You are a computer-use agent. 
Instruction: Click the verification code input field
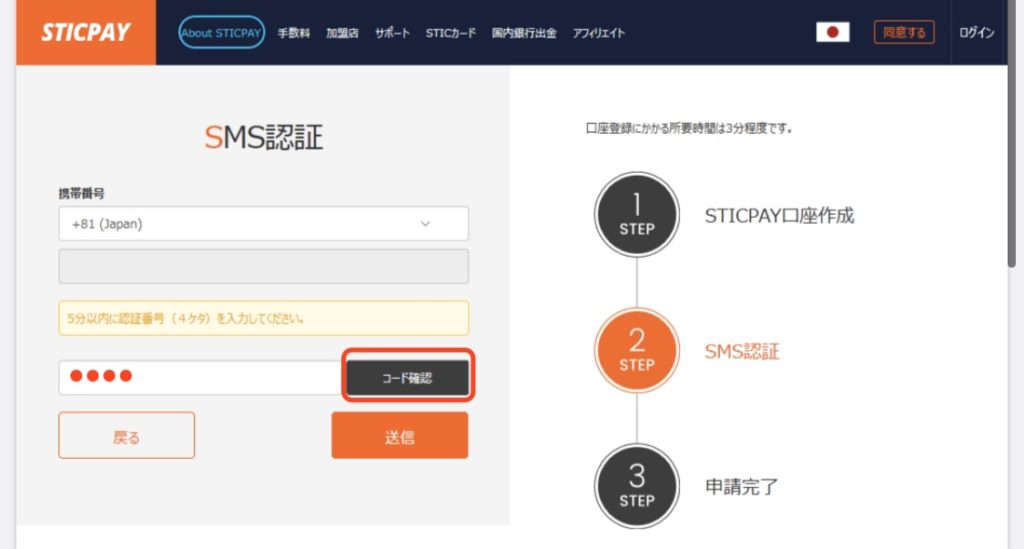click(201, 377)
